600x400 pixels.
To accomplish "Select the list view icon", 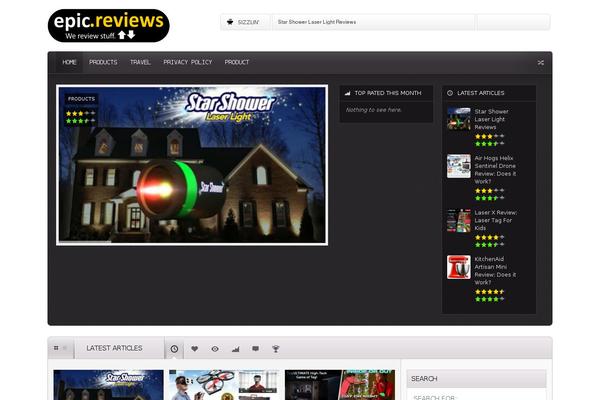I will (65, 348).
